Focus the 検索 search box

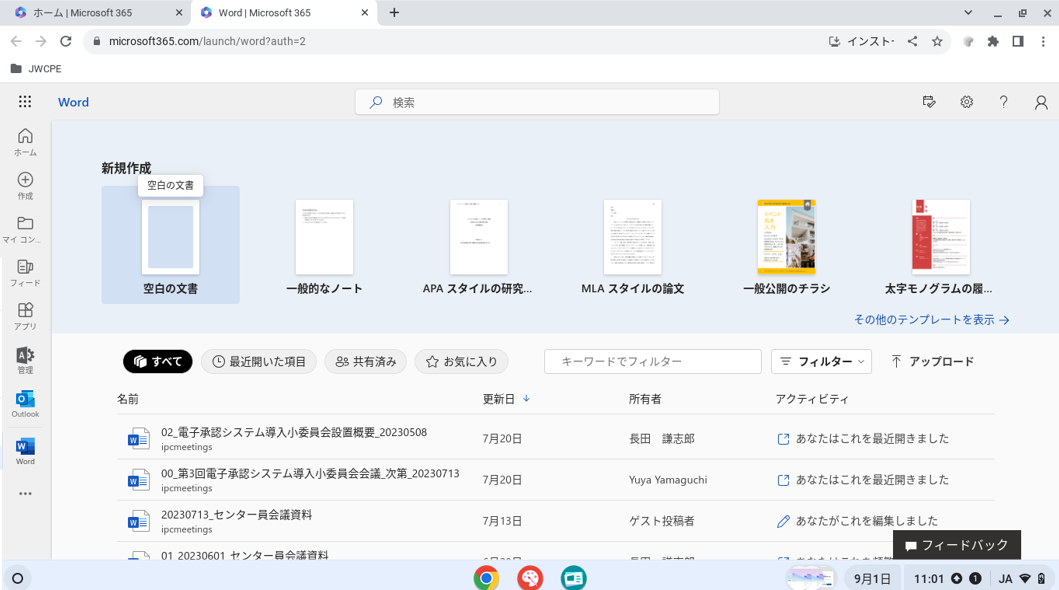[x=538, y=103]
